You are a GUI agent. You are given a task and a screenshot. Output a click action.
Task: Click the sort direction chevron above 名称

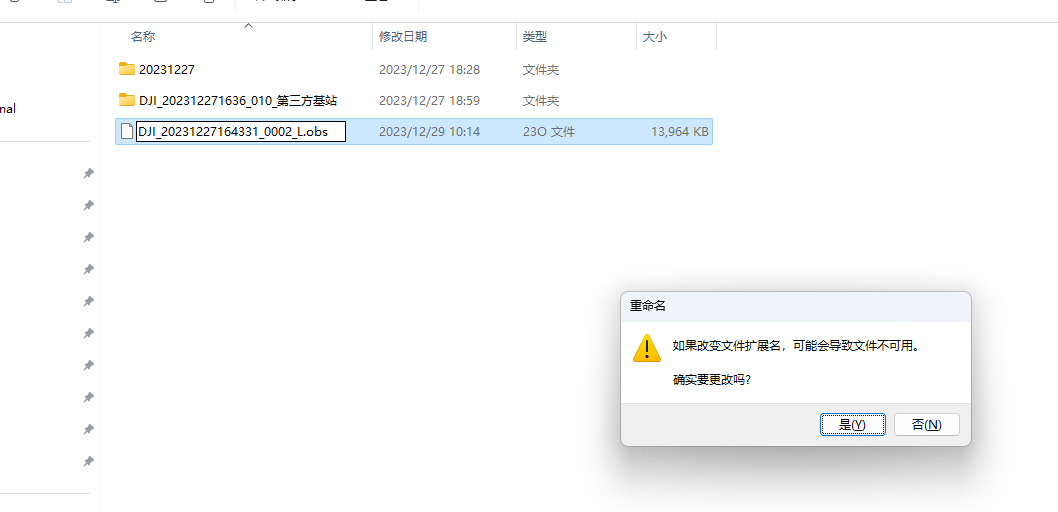click(248, 26)
